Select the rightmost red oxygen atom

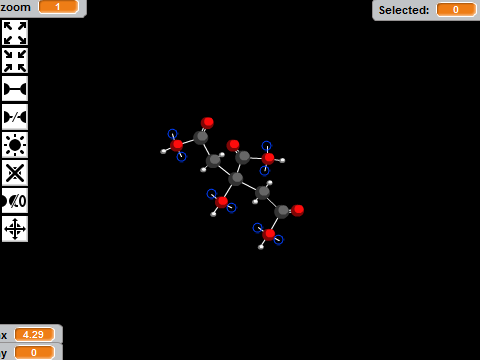pos(297,210)
